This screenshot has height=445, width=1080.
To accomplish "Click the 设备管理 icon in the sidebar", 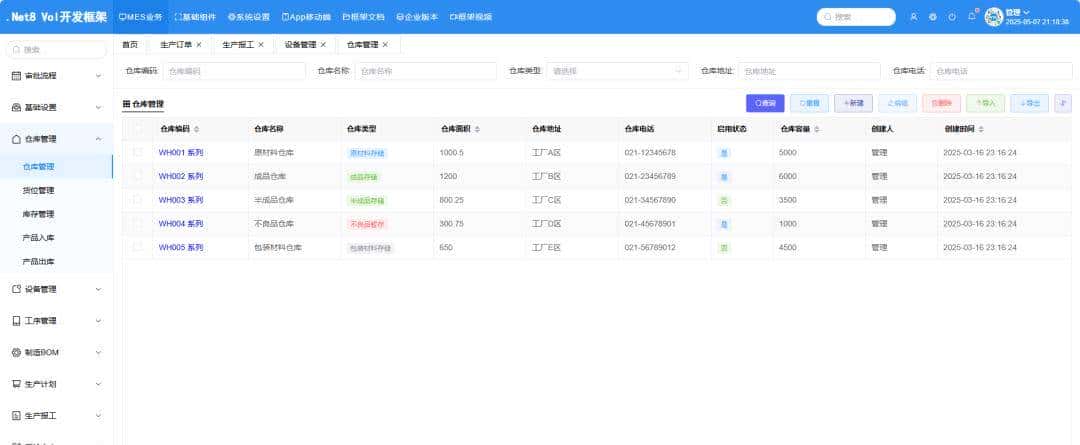I will pyautogui.click(x=17, y=289).
